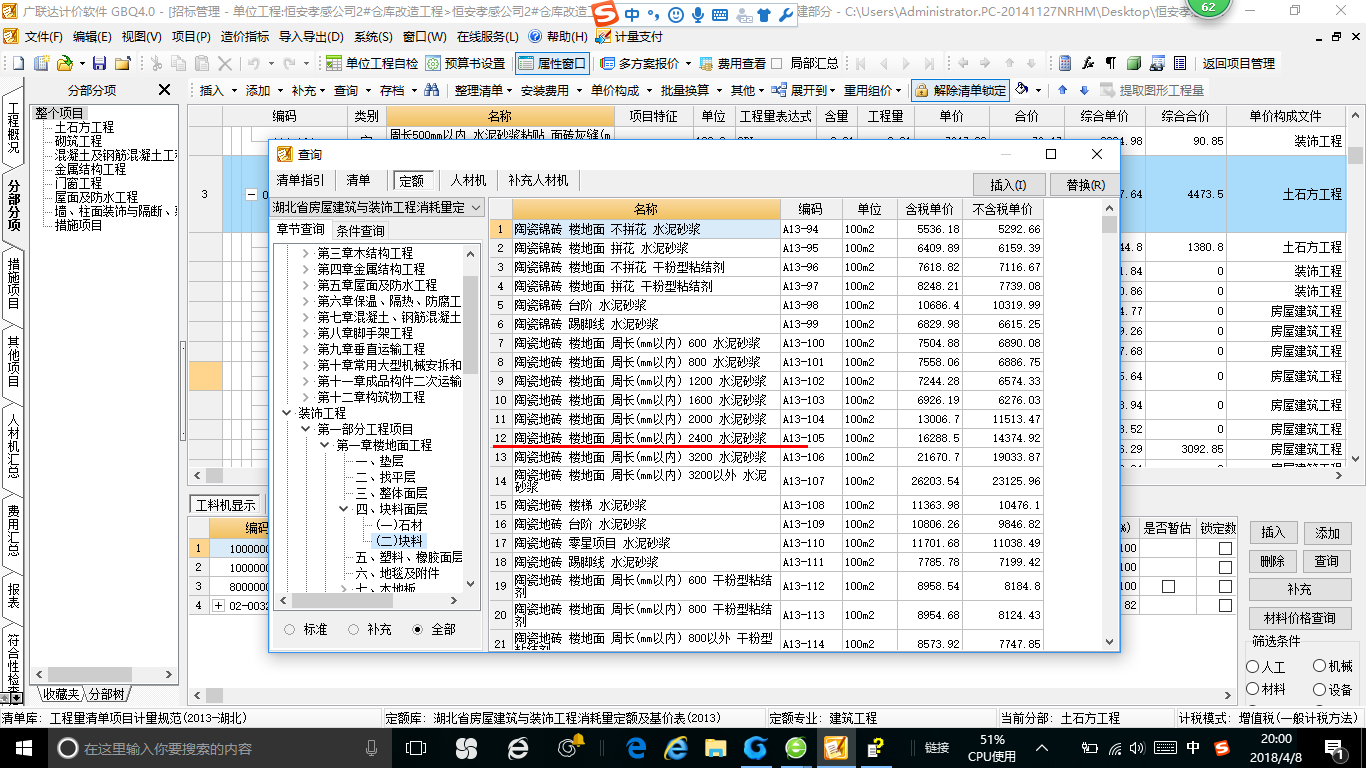Open 单位工程自检 self-check tool
Viewport: 1366px width, 768px height.
372,63
